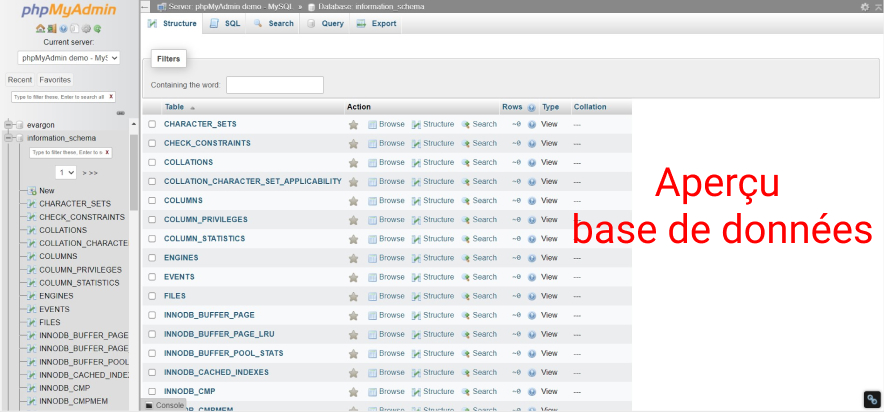Open the SQL tab

tap(225, 24)
